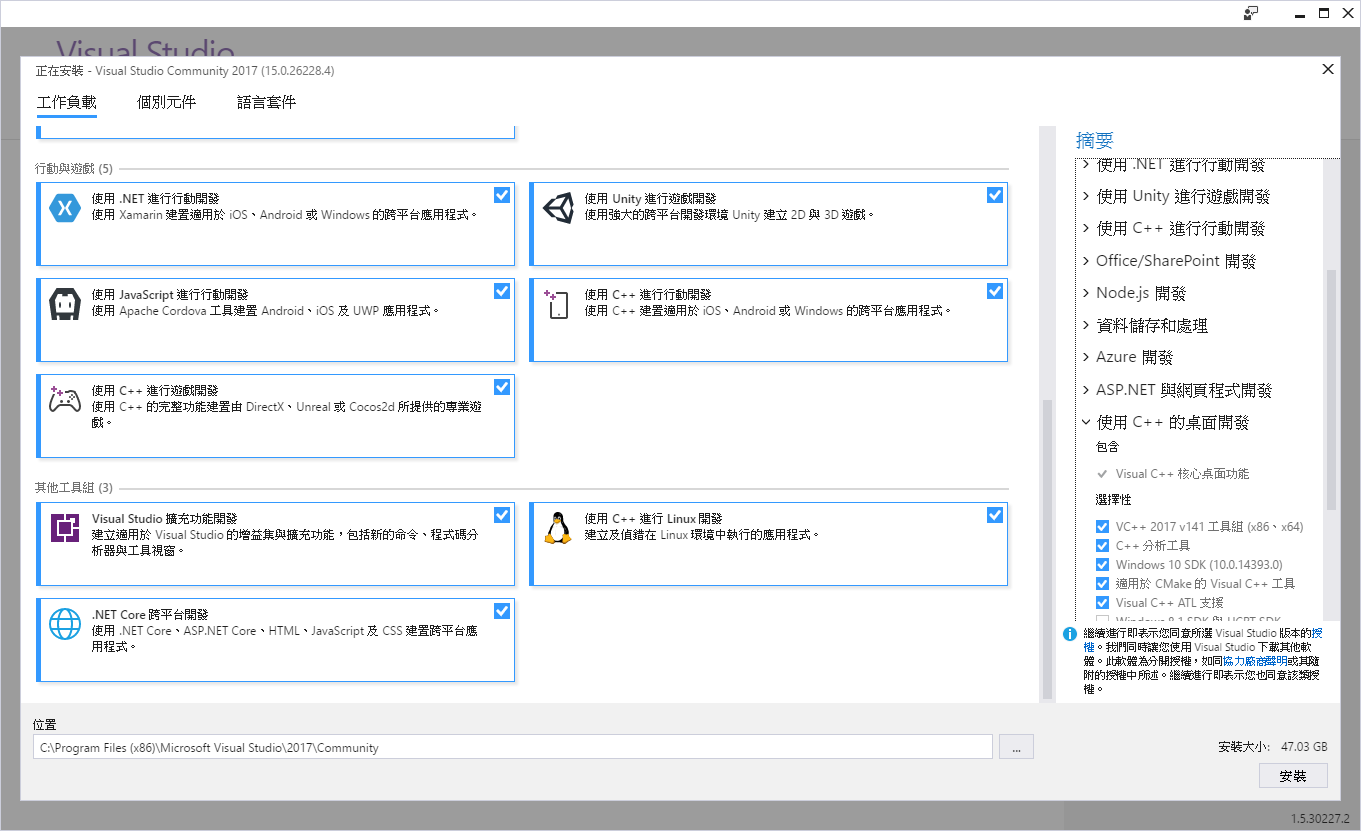Click the game controller icon for C++ games
Viewport: 1361px width, 831px height.
click(65, 399)
